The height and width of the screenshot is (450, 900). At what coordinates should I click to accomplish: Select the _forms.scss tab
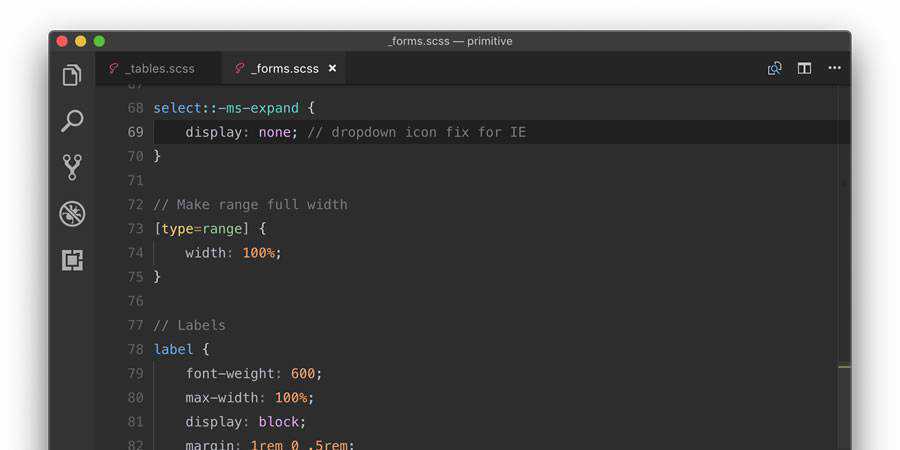point(285,69)
